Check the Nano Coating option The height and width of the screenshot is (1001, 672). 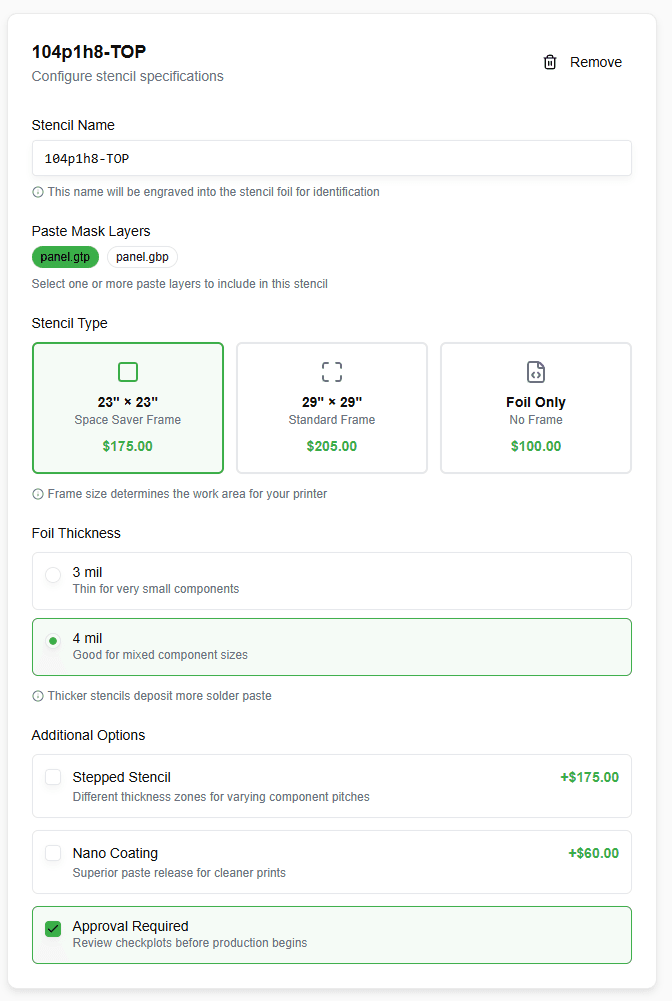pos(53,853)
